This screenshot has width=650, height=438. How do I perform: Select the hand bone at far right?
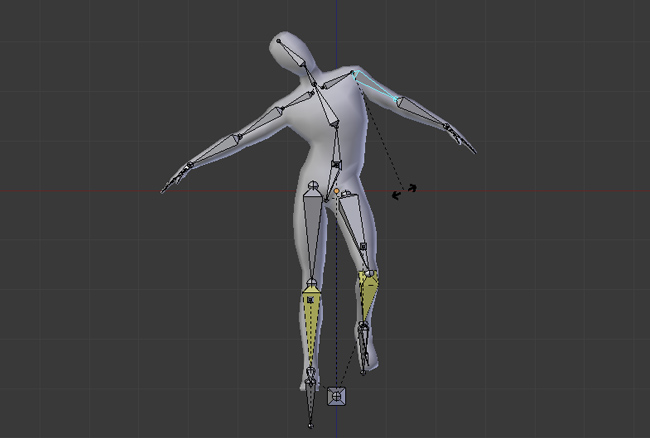(461, 139)
